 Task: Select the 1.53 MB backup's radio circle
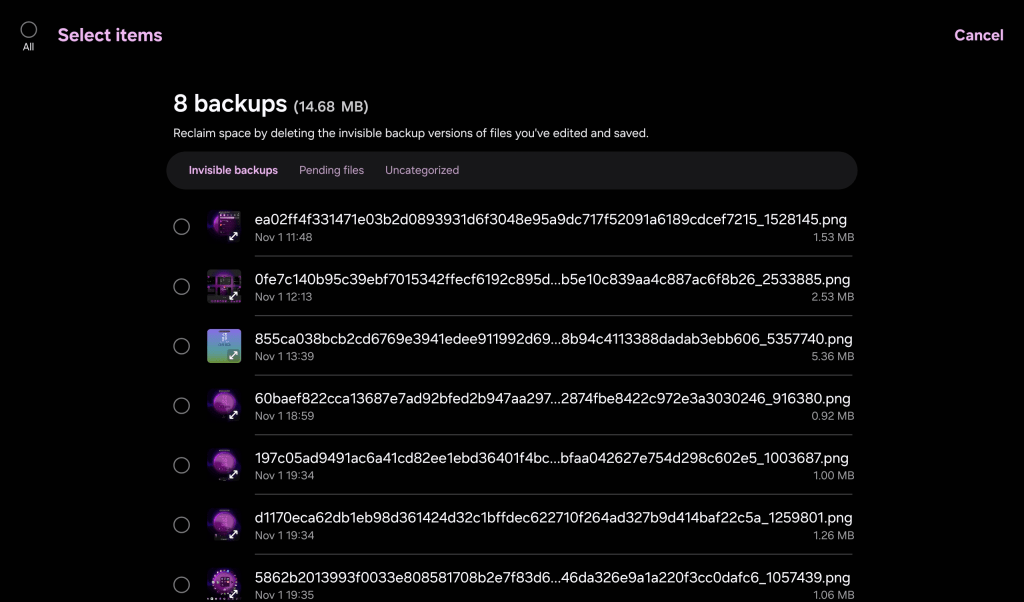(x=181, y=227)
